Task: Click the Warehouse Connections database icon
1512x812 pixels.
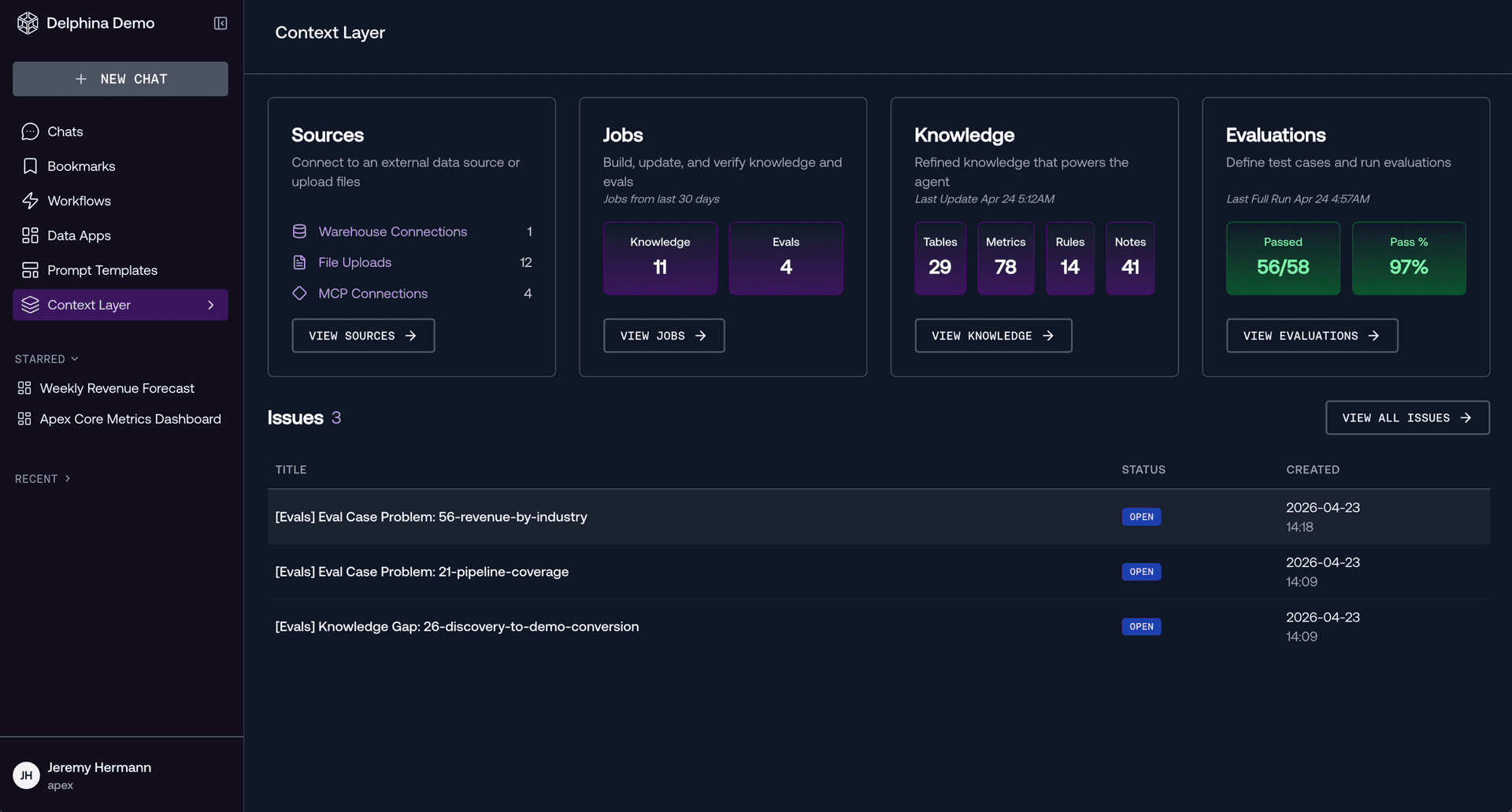Action: point(299,232)
